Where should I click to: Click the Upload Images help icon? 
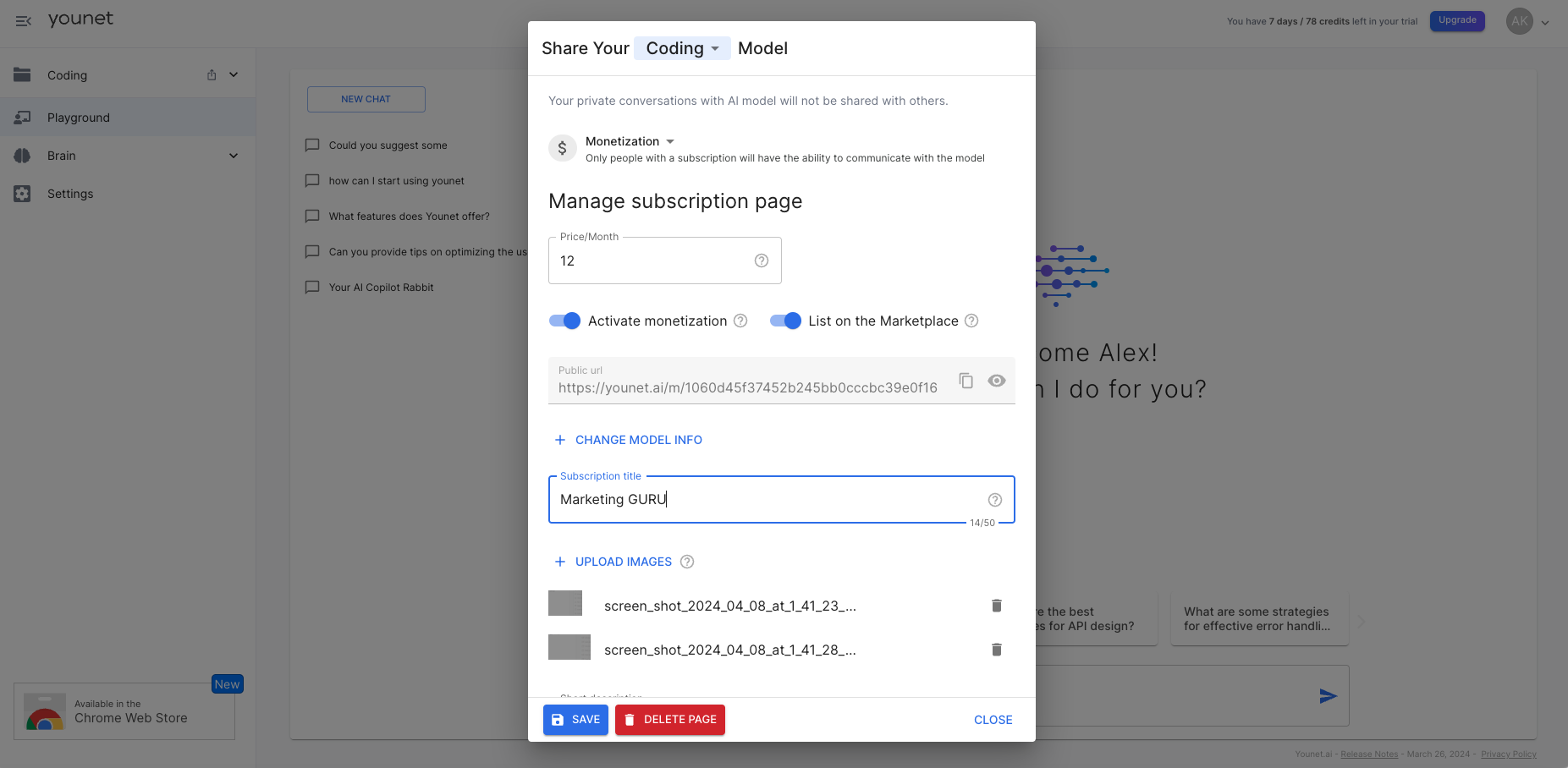tap(687, 562)
